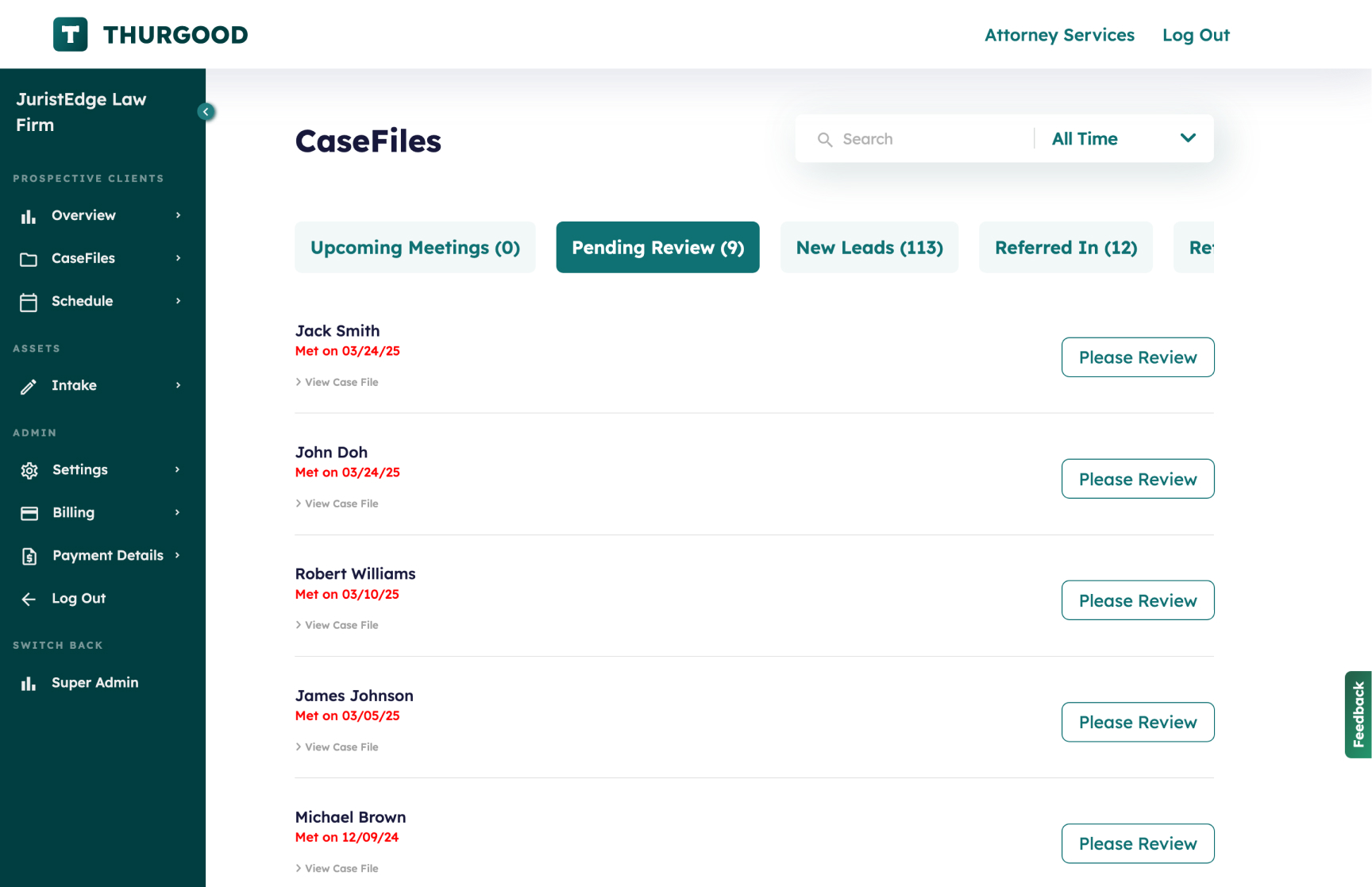
Task: Show the Upcoming Meetings tab
Action: 414,248
